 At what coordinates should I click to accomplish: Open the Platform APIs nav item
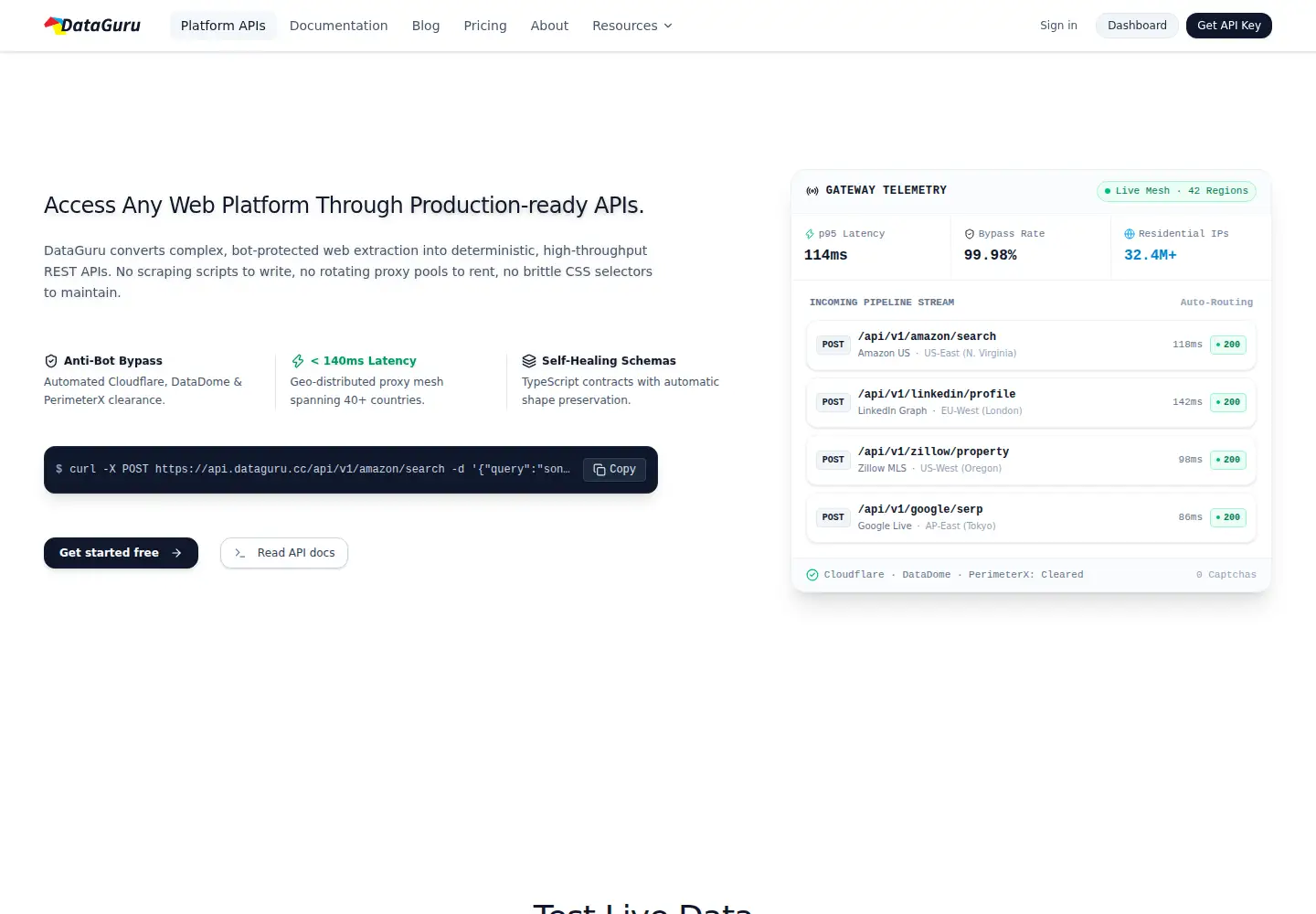click(223, 26)
